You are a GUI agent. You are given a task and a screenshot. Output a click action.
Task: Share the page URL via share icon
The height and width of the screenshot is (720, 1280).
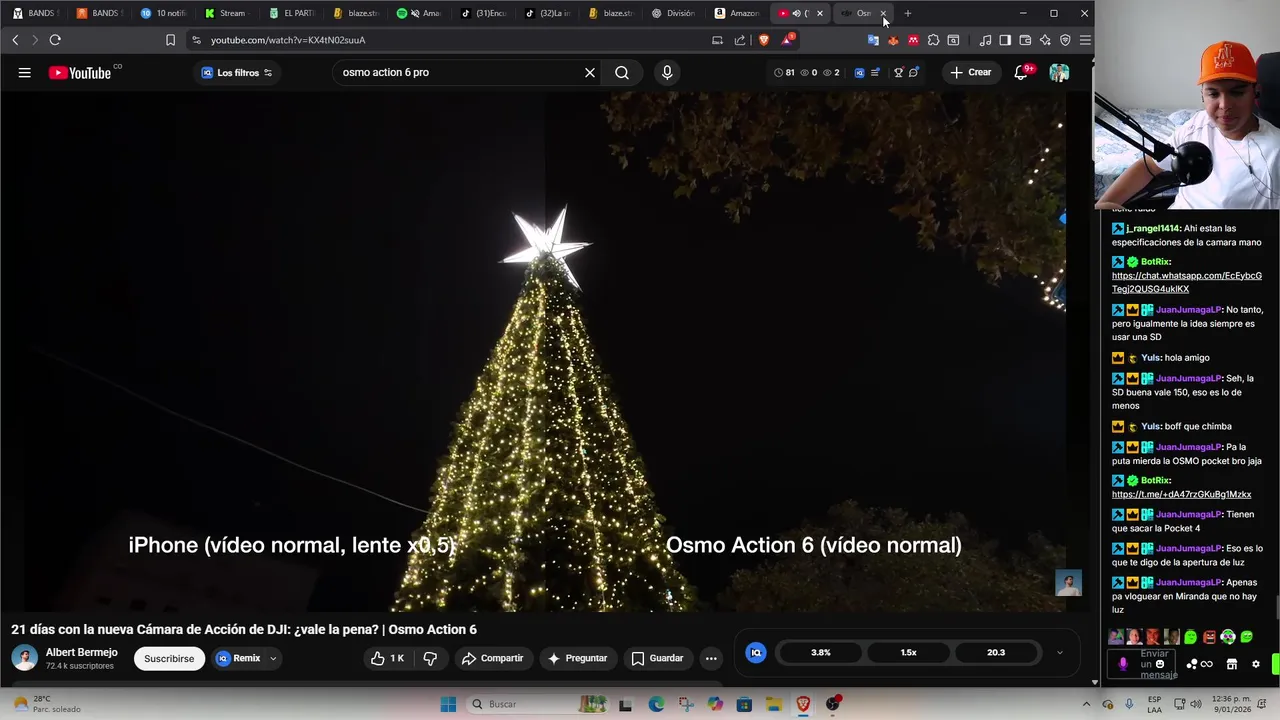[740, 40]
